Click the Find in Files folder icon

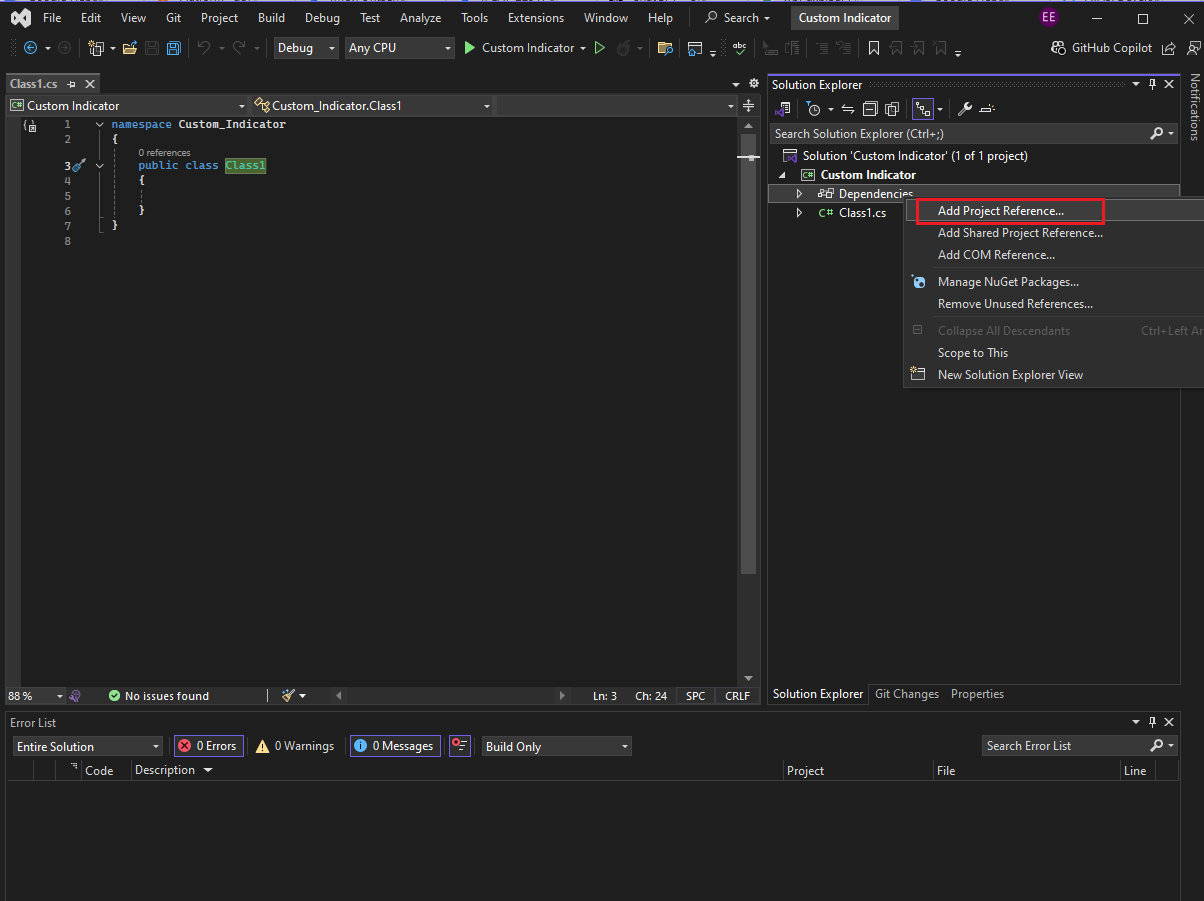(x=665, y=48)
